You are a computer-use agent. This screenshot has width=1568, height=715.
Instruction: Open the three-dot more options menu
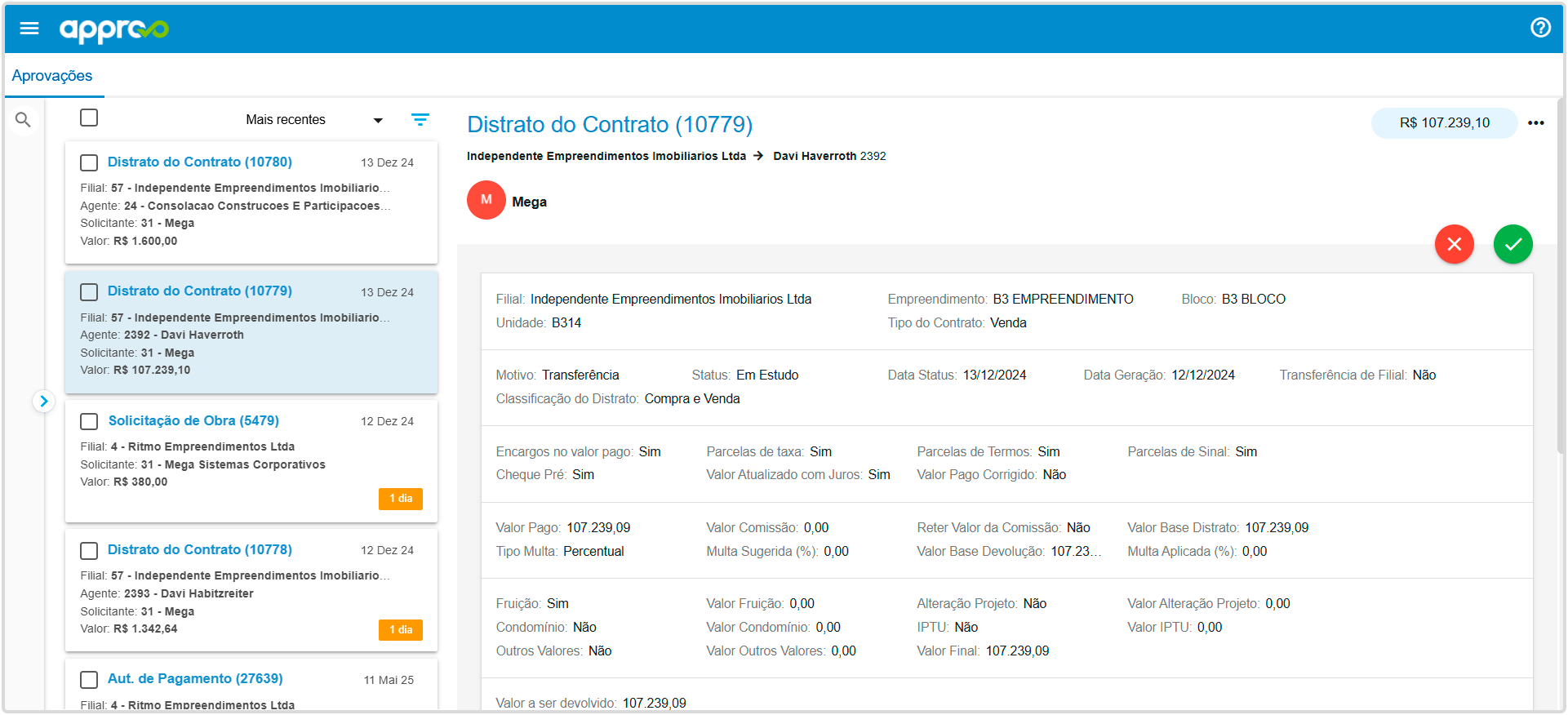pyautogui.click(x=1535, y=123)
